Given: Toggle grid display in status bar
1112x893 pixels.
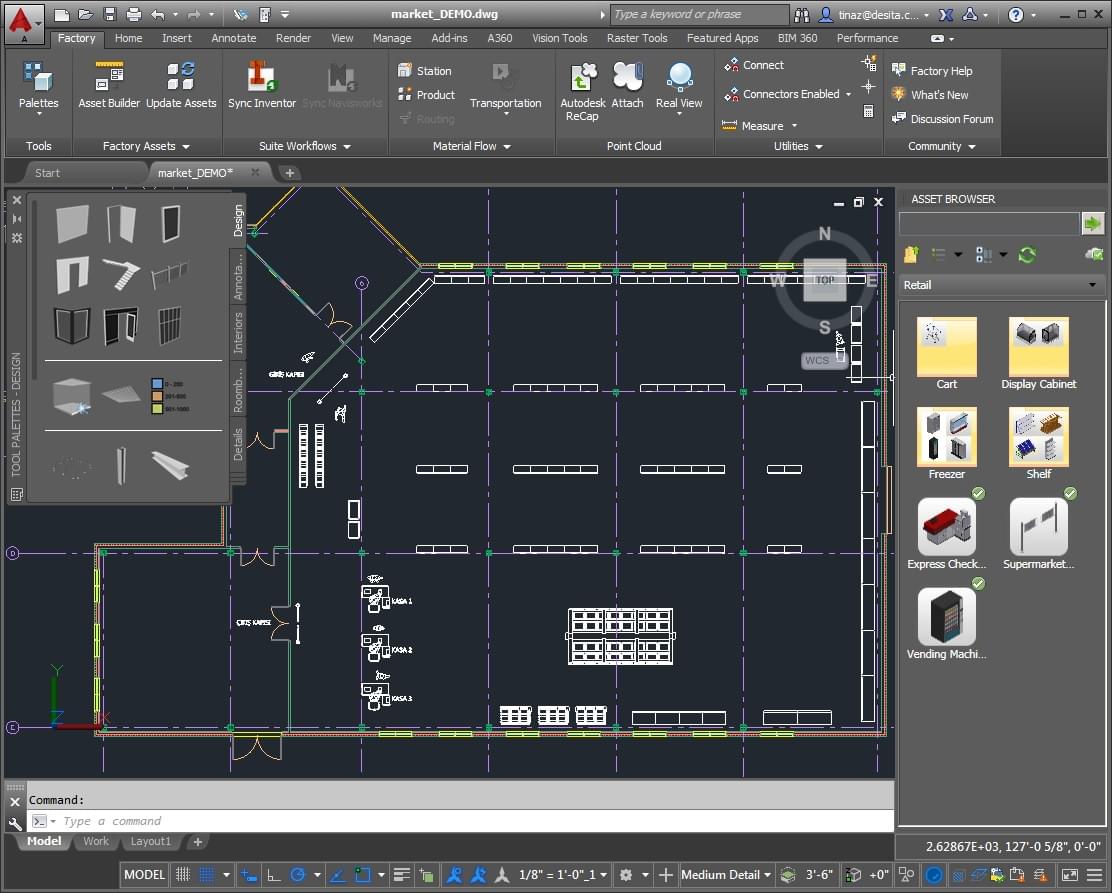Looking at the screenshot, I should click(183, 875).
